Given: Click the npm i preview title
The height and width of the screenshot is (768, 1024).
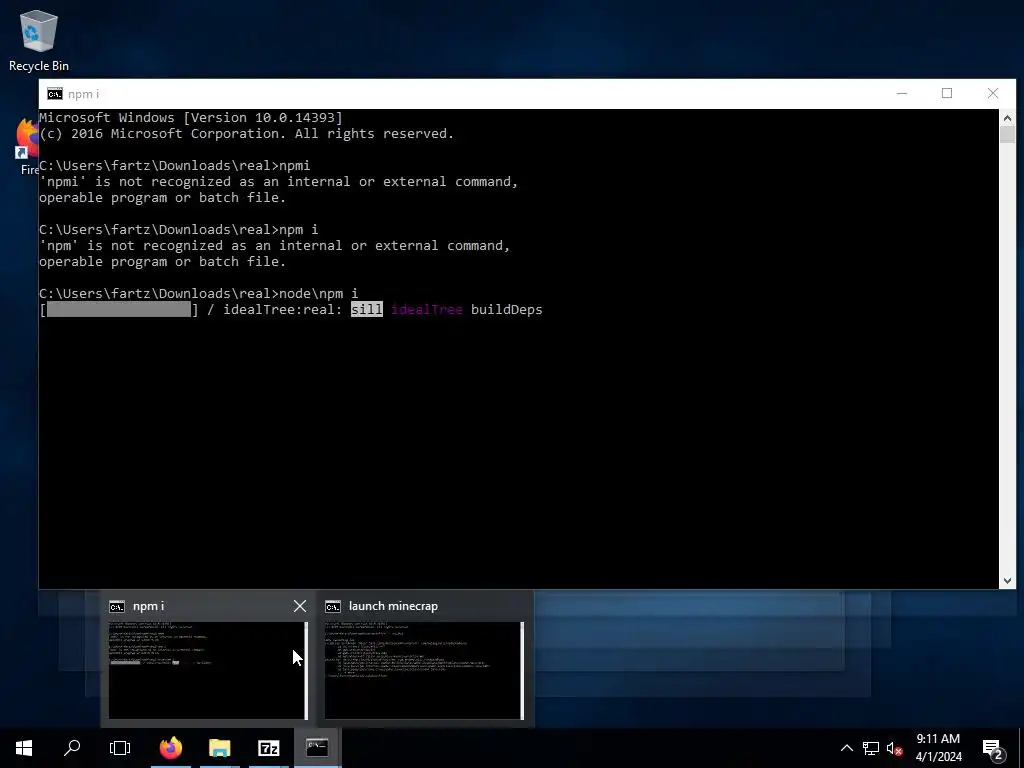Looking at the screenshot, I should 148,606.
